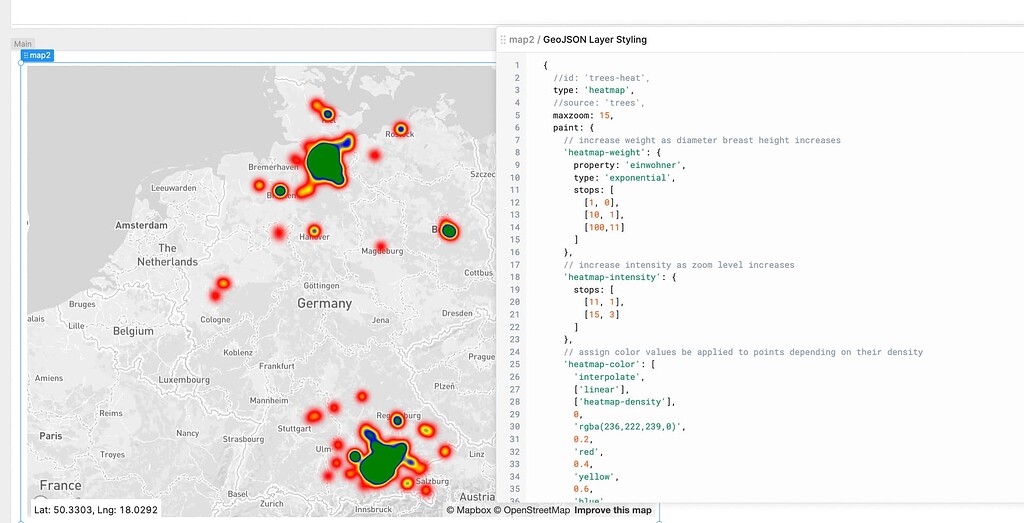Viewport: 1024px width, 523px height.
Task: Click the Rostock heatmap hotspot
Action: pyautogui.click(x=401, y=129)
